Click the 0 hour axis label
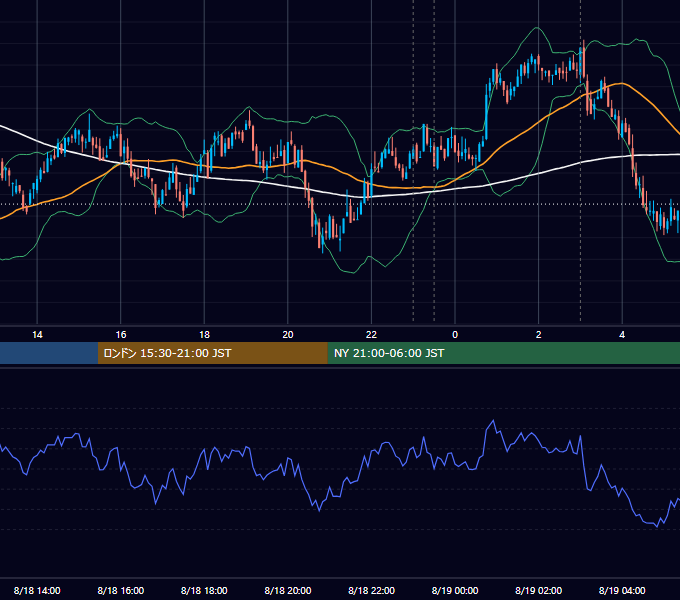The width and height of the screenshot is (680, 600). point(455,335)
